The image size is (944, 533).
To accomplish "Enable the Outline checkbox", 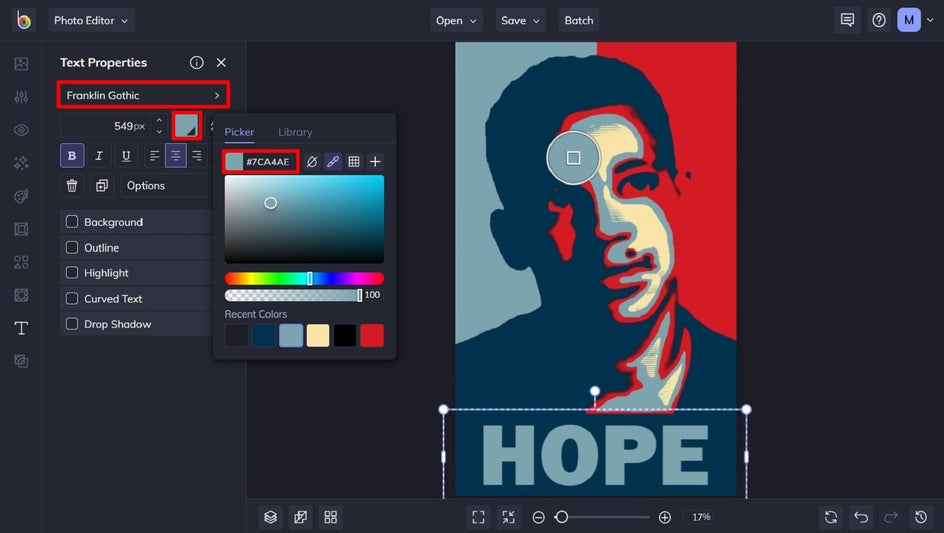I will point(72,247).
